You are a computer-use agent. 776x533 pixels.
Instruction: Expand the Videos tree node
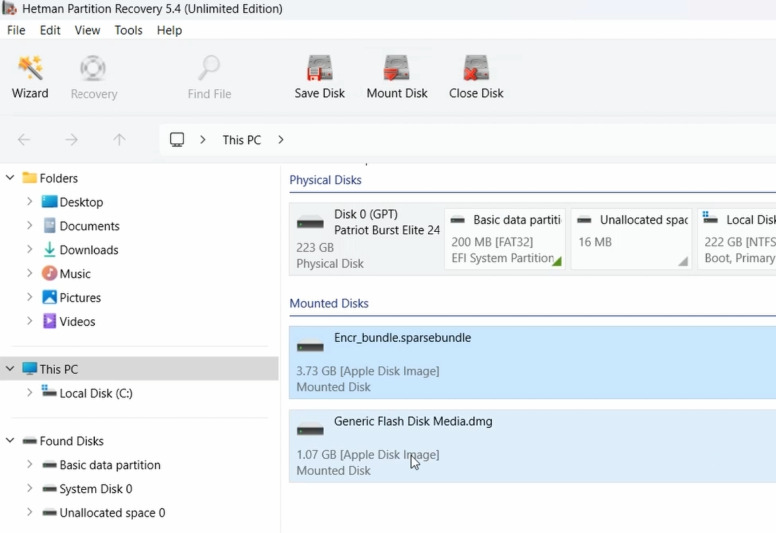point(30,321)
